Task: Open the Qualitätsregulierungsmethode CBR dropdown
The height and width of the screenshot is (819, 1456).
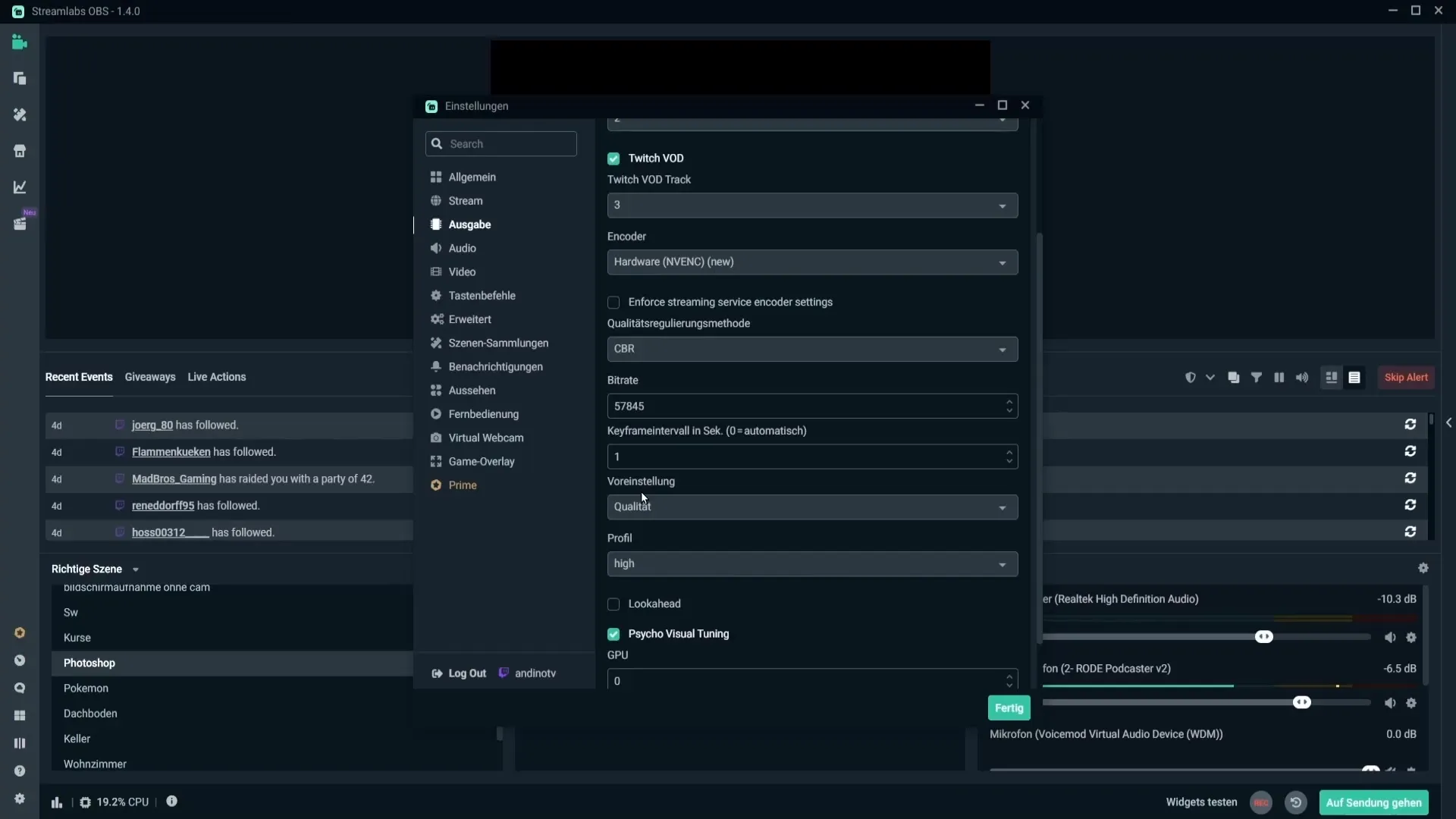Action: (x=812, y=349)
